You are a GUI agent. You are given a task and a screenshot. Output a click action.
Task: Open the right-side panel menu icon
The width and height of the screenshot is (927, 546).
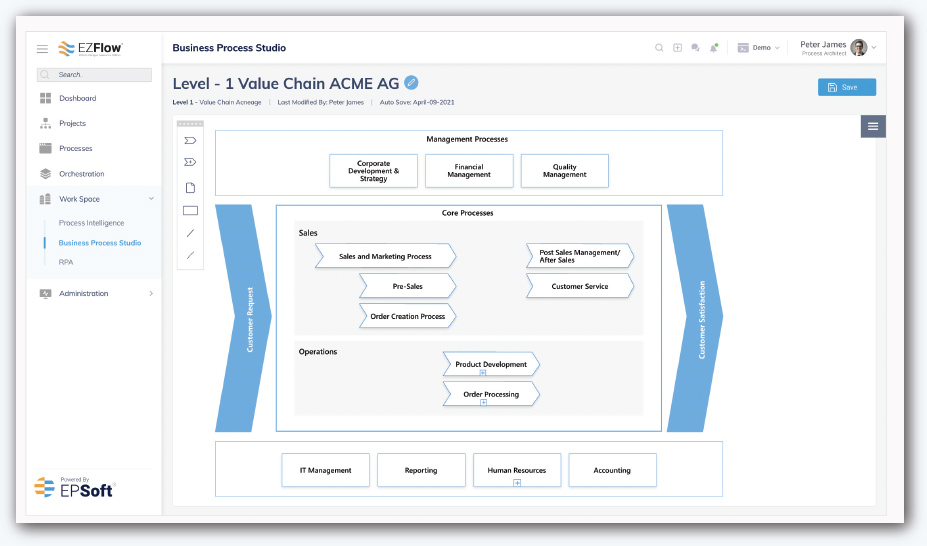873,126
